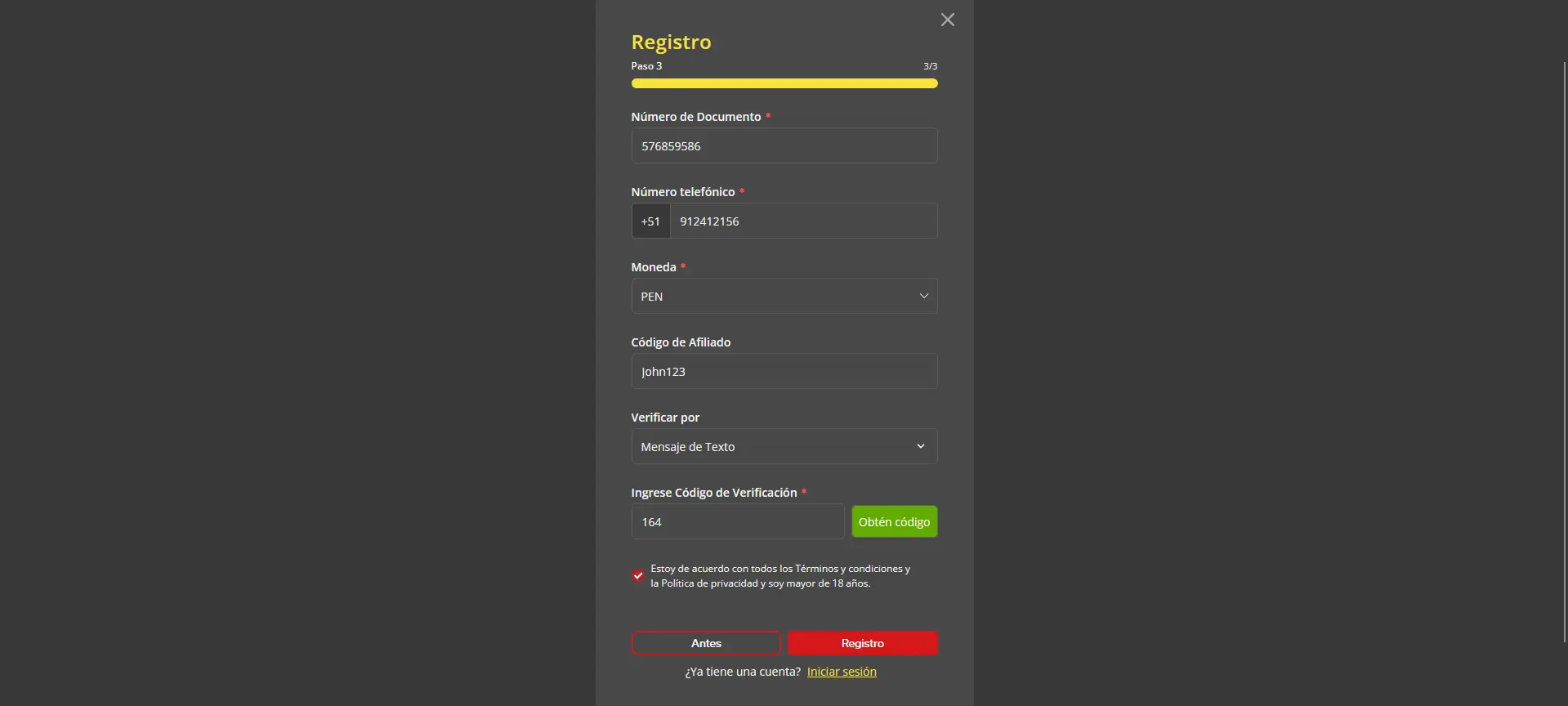Click the Registro heading text
This screenshot has height=706, width=1568.
[x=671, y=42]
